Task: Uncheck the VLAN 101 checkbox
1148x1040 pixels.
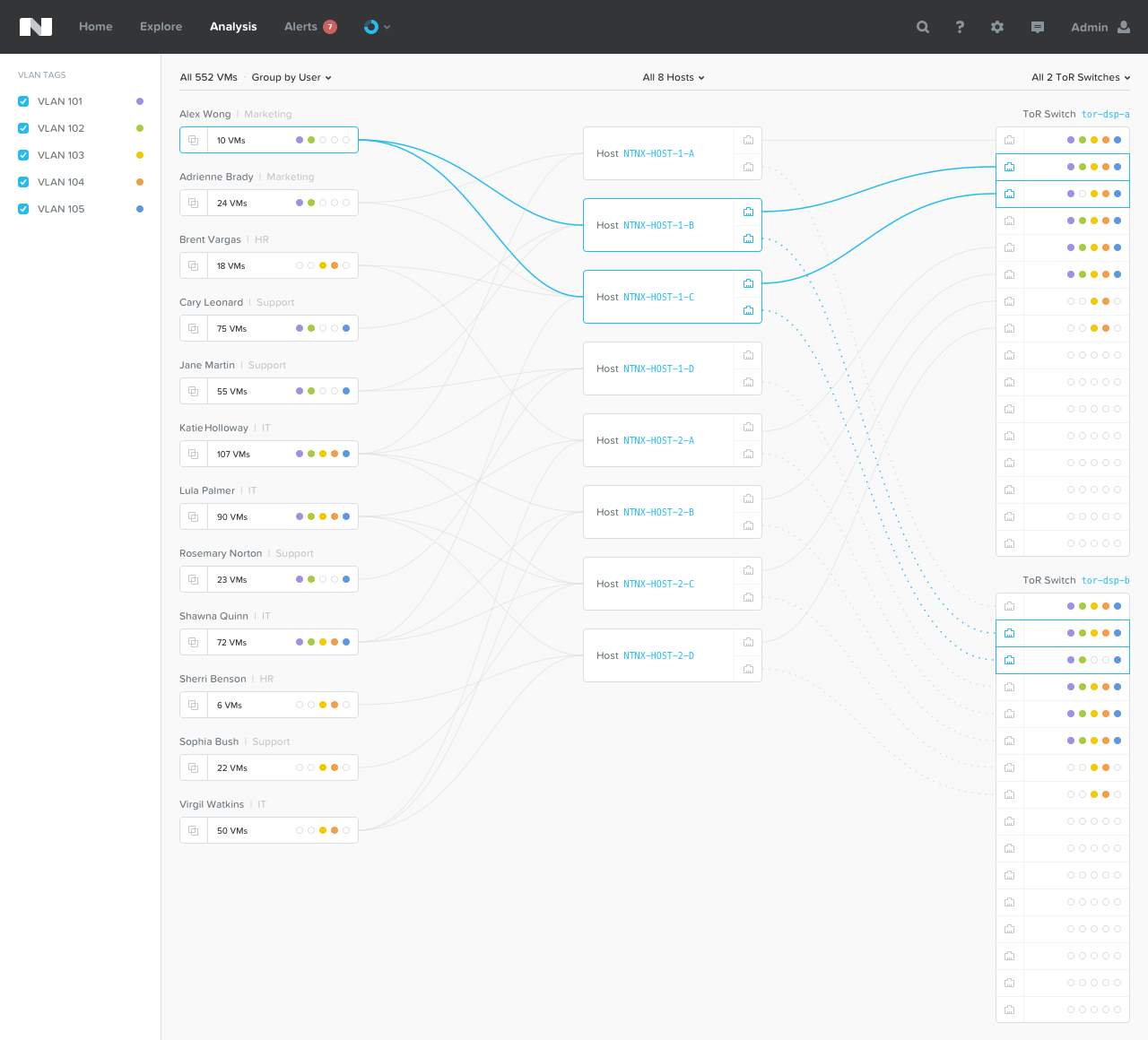Action: point(22,101)
